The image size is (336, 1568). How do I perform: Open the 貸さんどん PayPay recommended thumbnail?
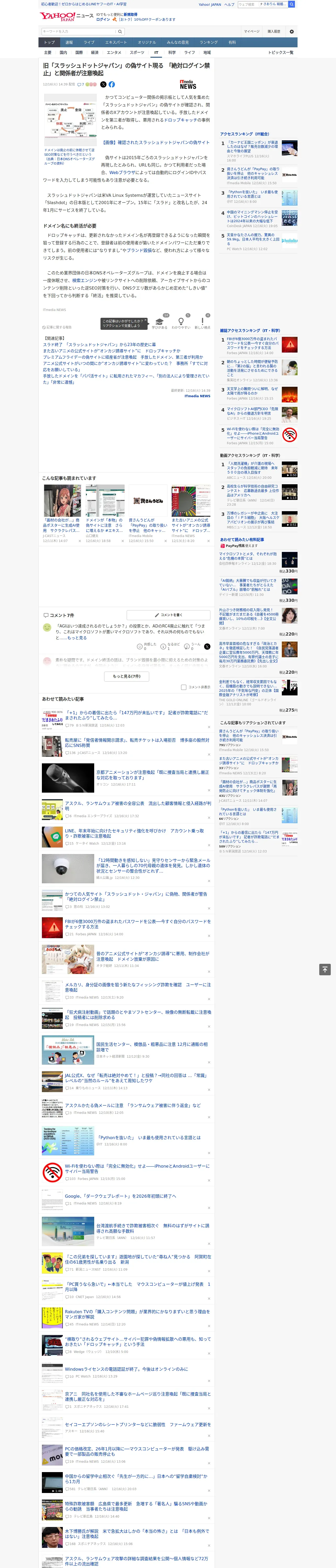click(148, 501)
